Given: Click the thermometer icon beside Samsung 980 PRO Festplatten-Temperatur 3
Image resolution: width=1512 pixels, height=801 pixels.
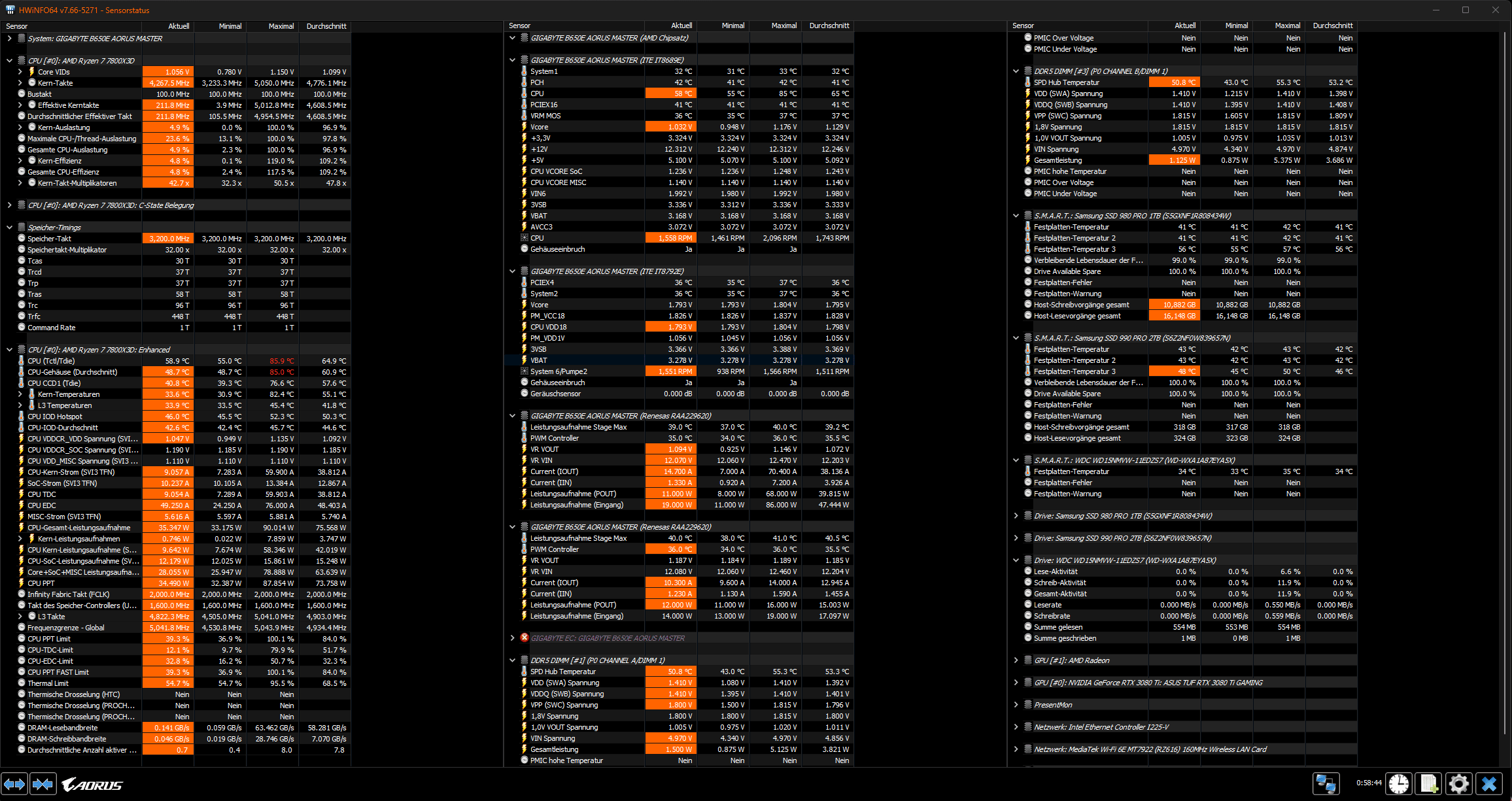Looking at the screenshot, I should coord(1028,249).
